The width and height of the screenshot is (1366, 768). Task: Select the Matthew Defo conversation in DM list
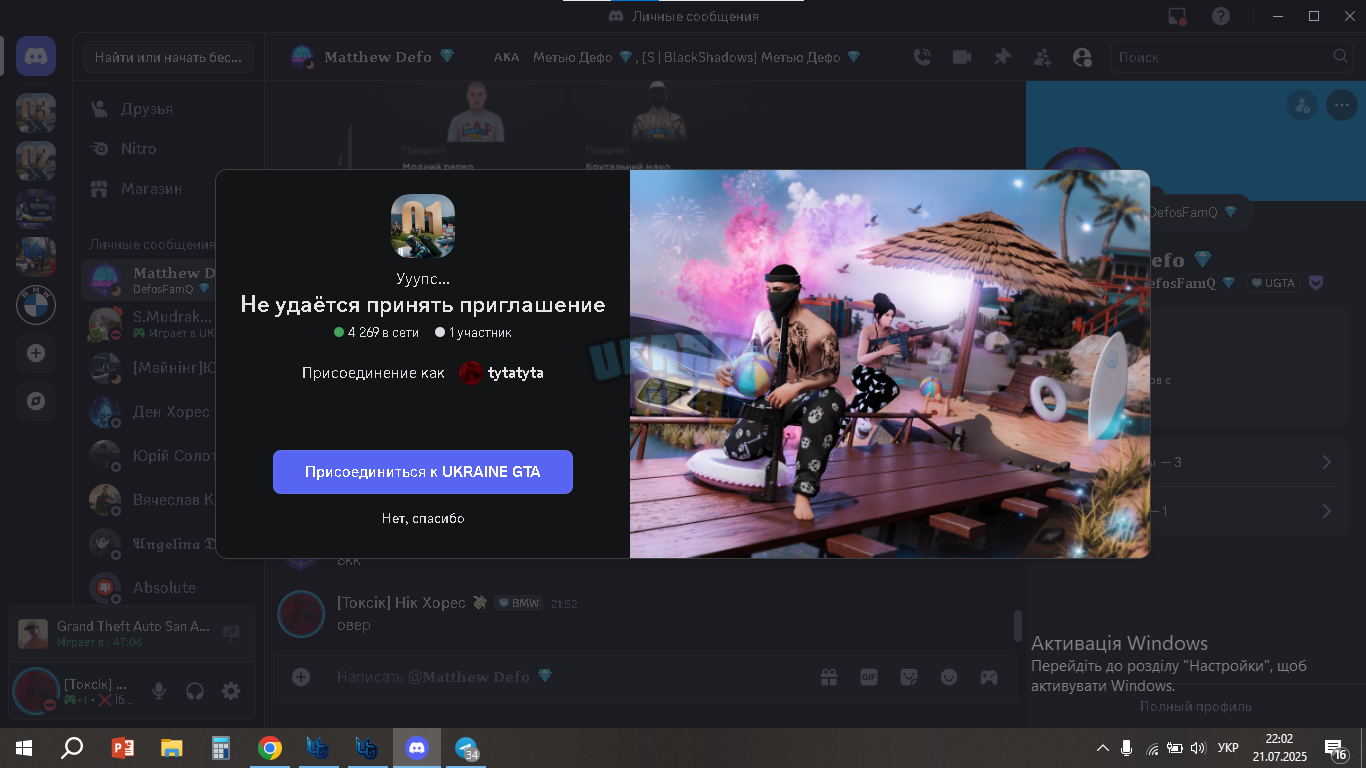[x=148, y=280]
